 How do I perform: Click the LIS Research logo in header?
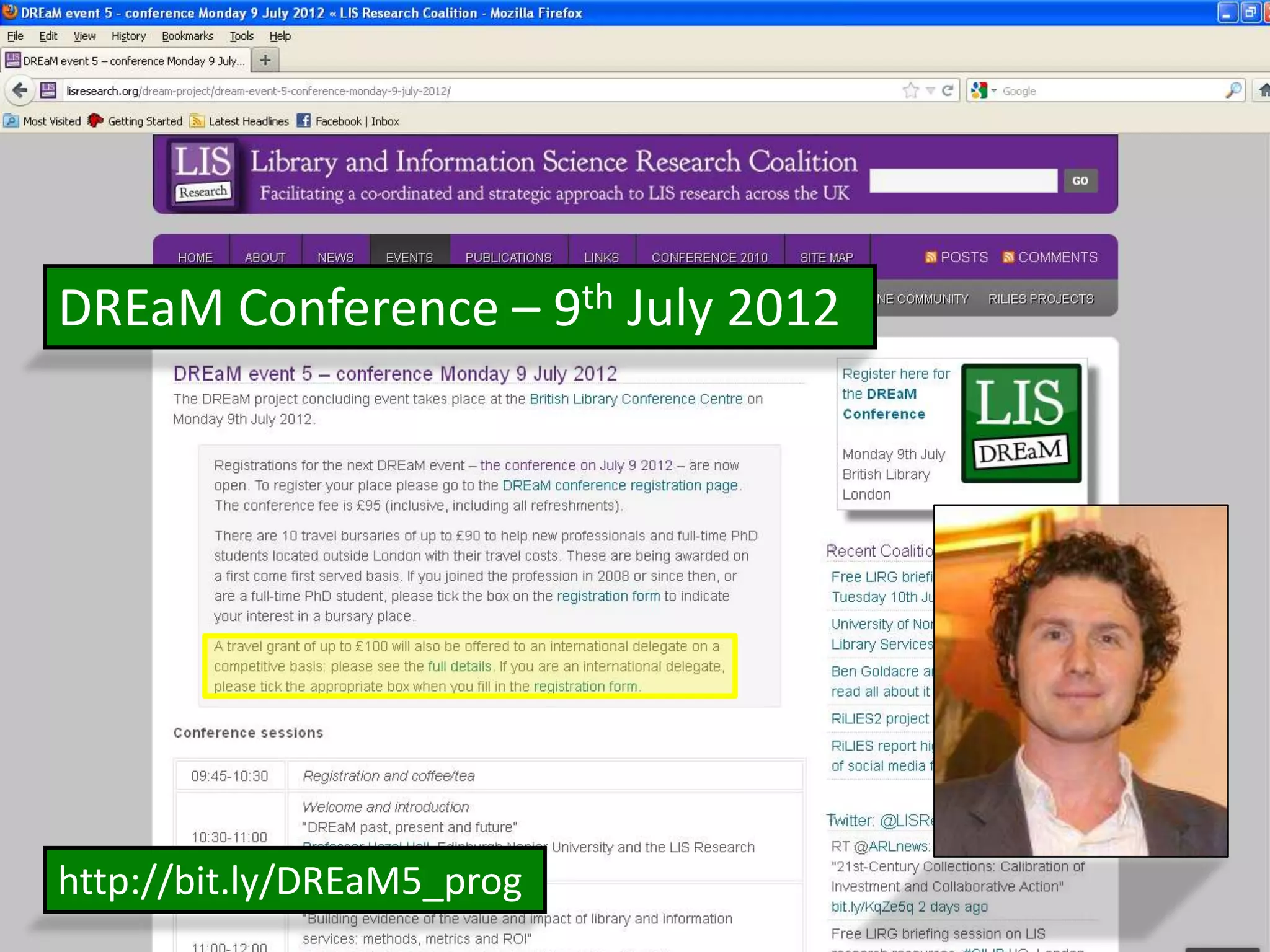pos(203,174)
